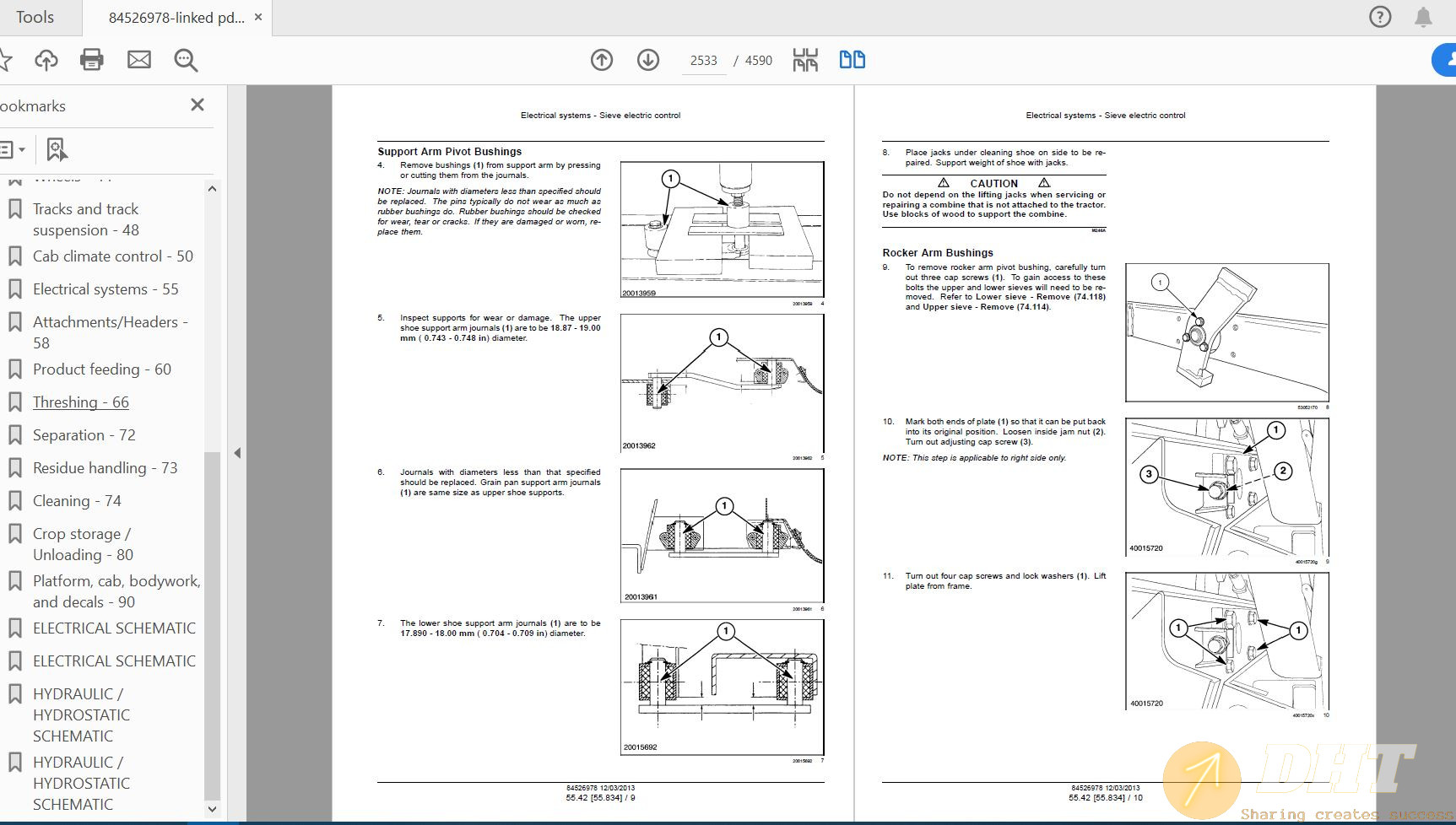Print the document
The width and height of the screenshot is (1456, 825).
click(x=92, y=60)
